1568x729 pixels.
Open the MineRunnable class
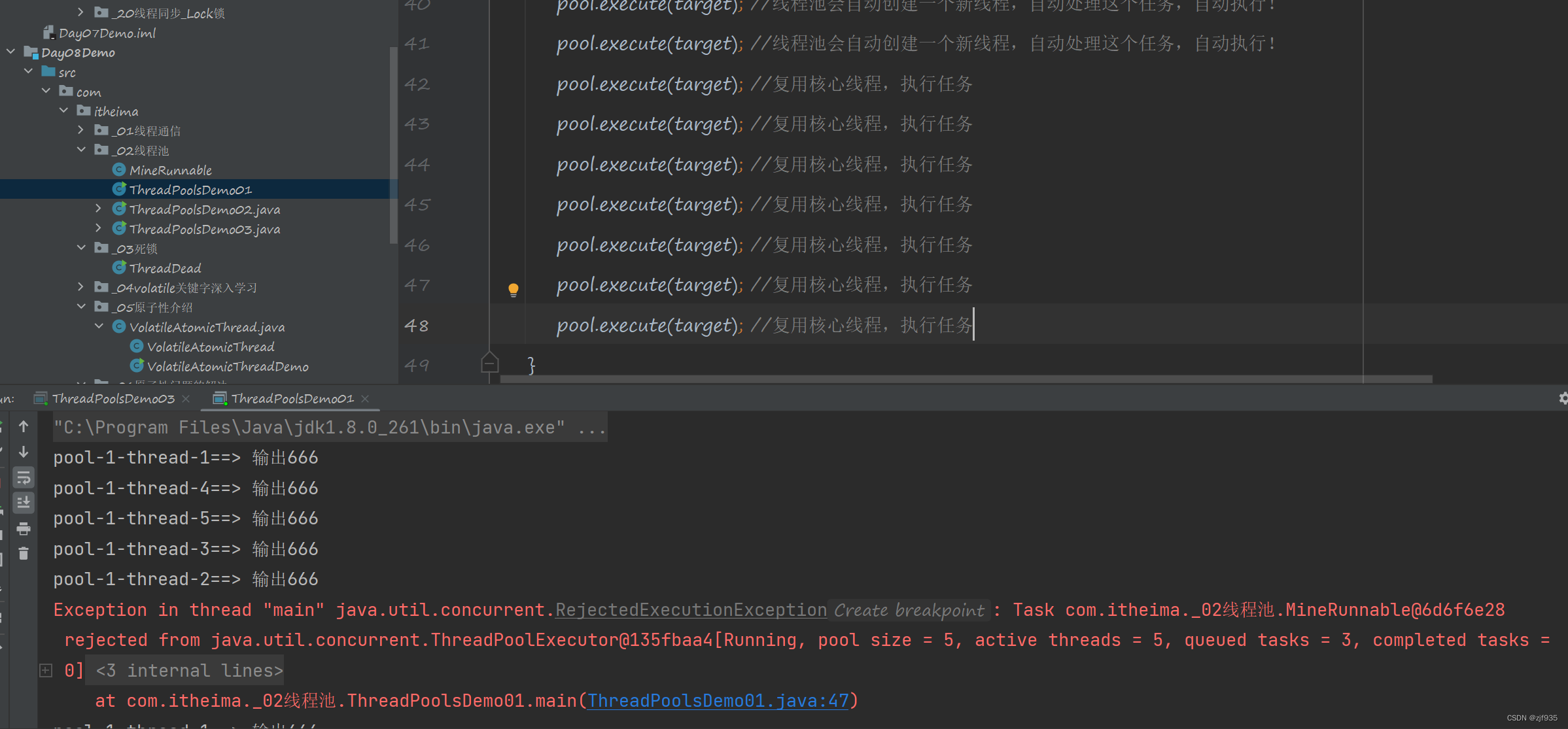click(171, 170)
